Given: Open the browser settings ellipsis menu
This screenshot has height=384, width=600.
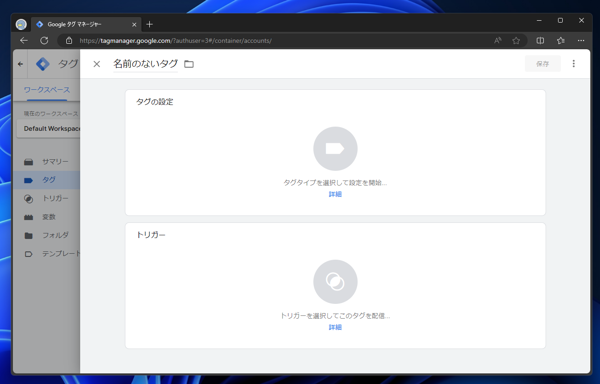Looking at the screenshot, I should tap(581, 40).
